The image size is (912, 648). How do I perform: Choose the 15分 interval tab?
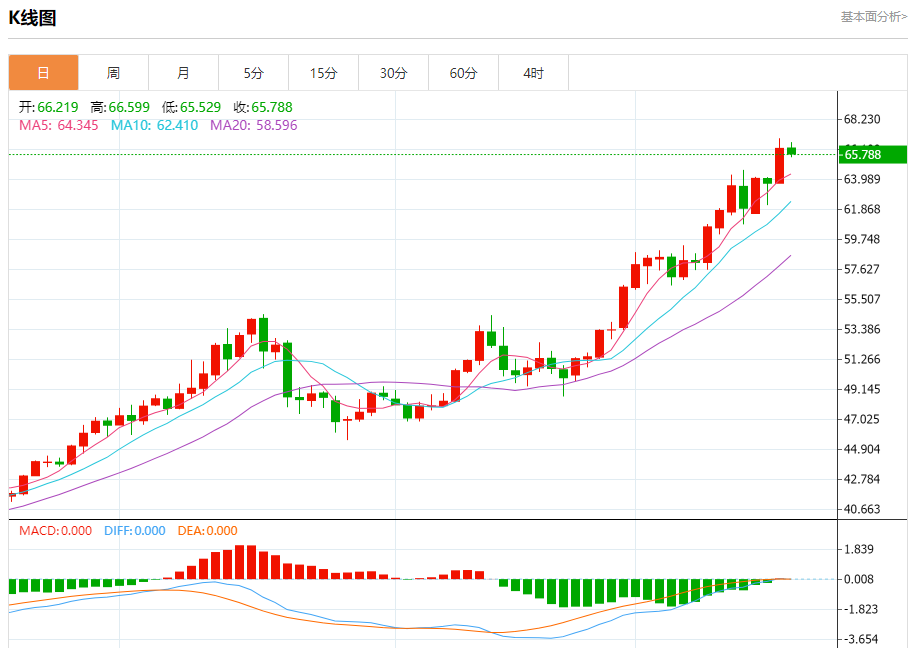coord(323,73)
